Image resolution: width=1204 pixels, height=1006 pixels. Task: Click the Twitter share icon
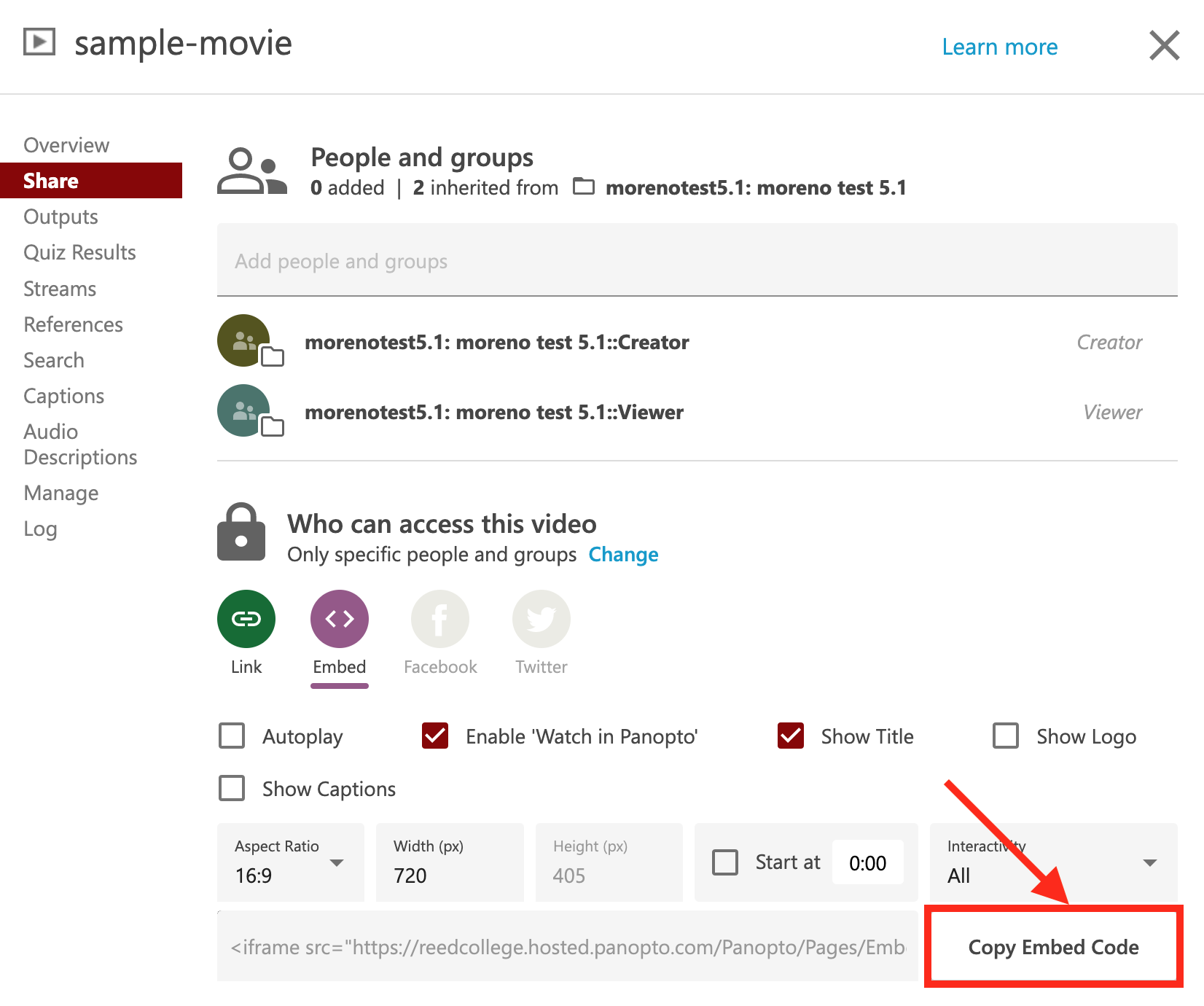(541, 619)
